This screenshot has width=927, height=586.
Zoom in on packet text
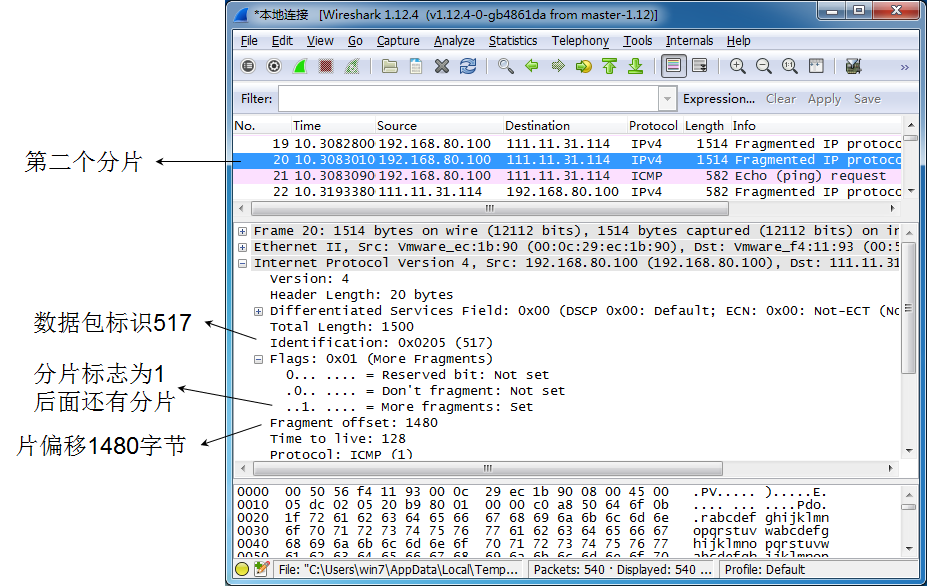pyautogui.click(x=737, y=66)
